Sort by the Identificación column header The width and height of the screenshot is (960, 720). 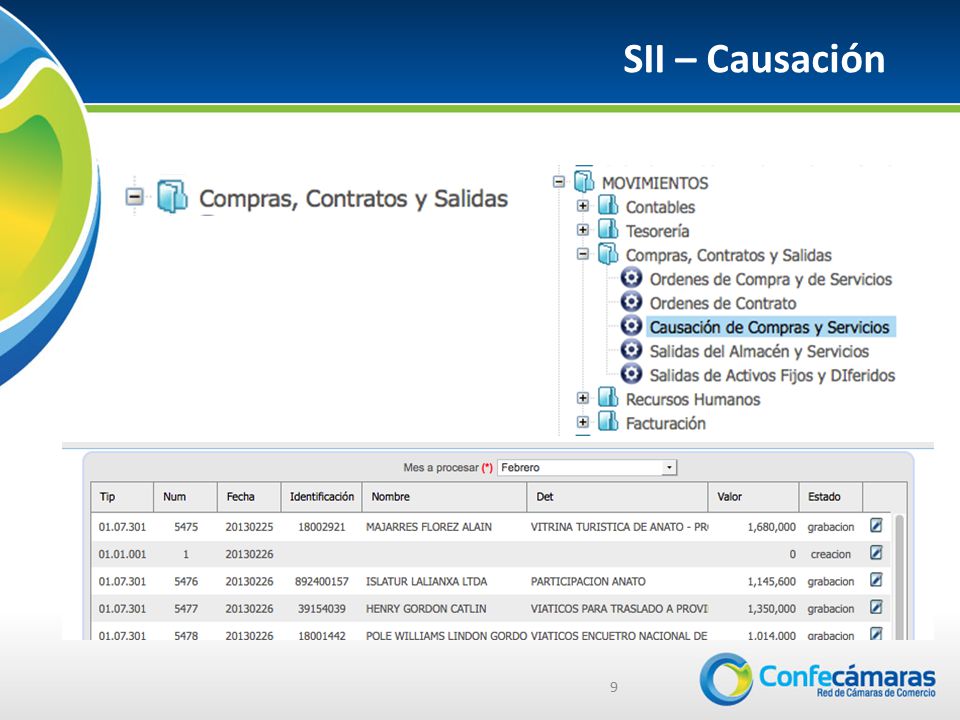tap(321, 497)
